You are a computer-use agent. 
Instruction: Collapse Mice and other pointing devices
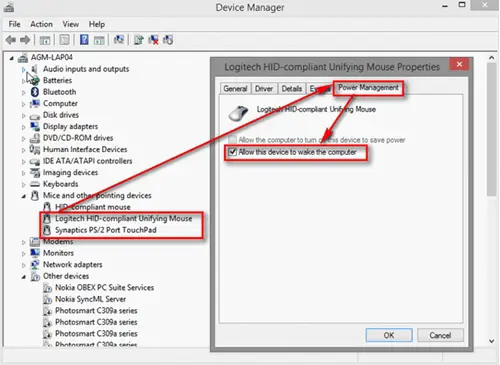[x=24, y=196]
